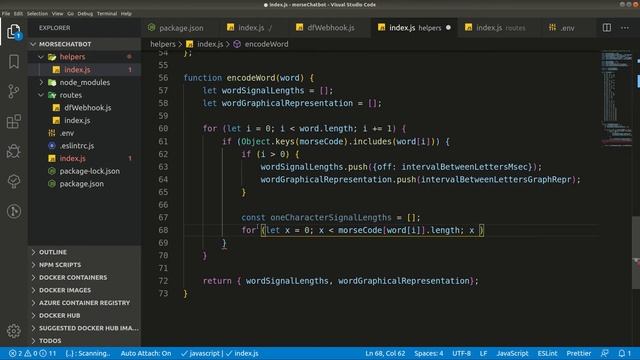The image size is (640, 360).
Task: Open the Terminal menu
Action: click(x=107, y=13)
